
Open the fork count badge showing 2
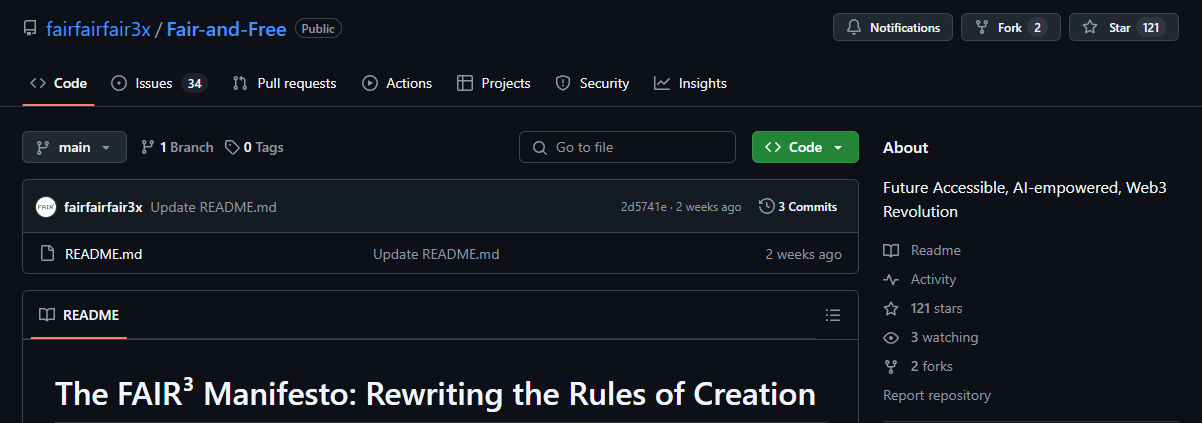click(1037, 28)
